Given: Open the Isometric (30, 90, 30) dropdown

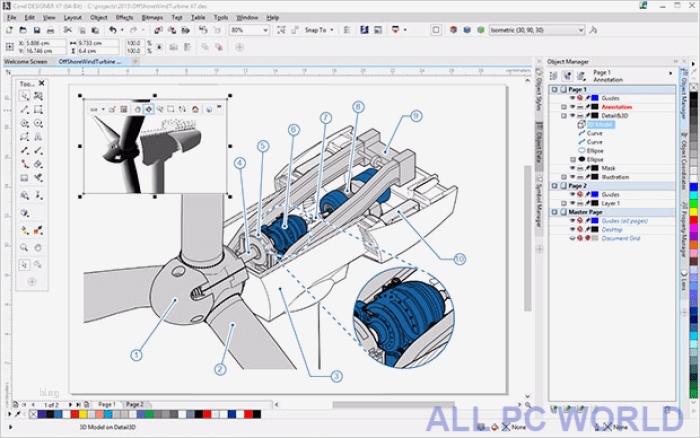Looking at the screenshot, I should click(x=581, y=30).
